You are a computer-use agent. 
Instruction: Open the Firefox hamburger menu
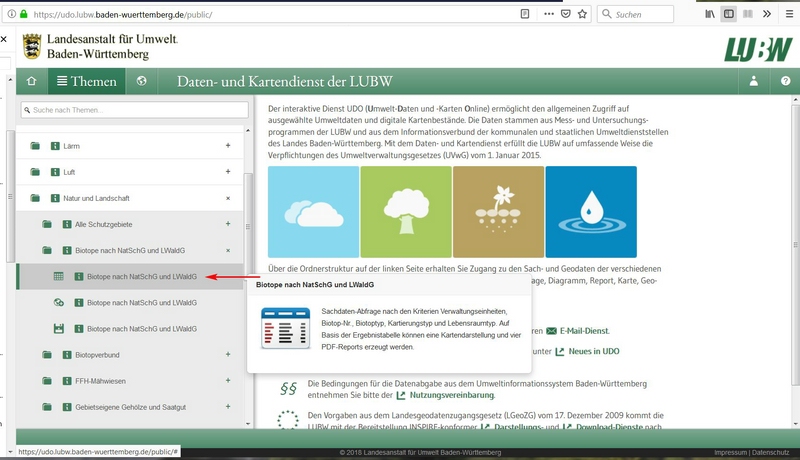tap(785, 15)
